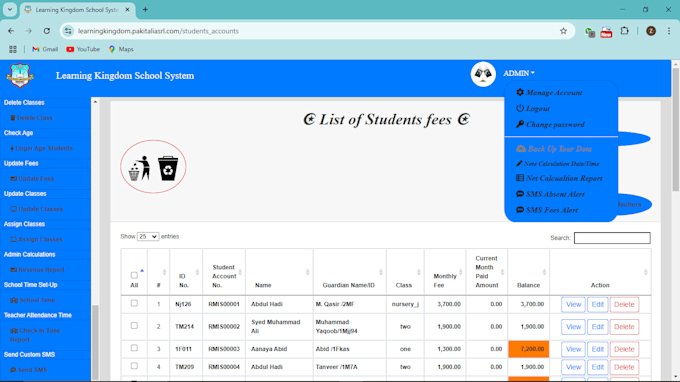
Task: Open Check In Time Report link
Action: point(35,335)
